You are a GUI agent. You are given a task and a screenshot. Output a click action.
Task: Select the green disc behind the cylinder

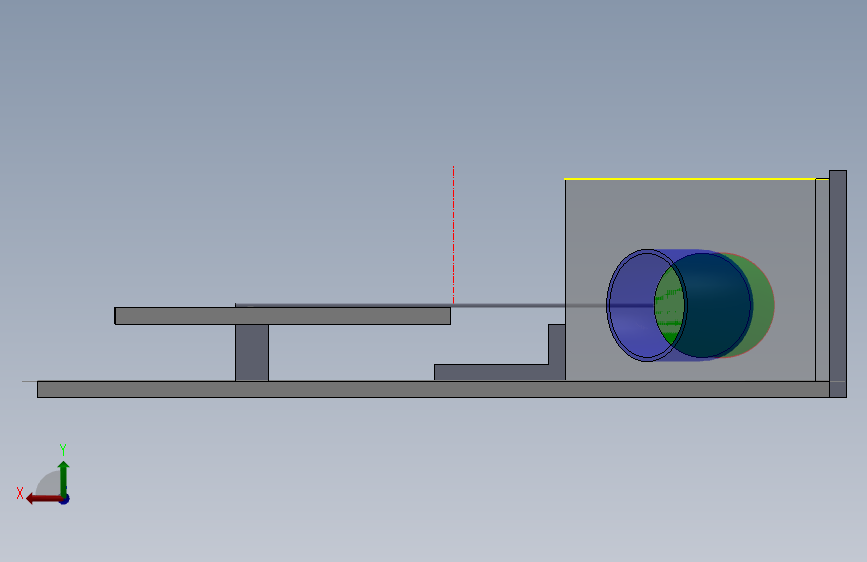click(762, 305)
